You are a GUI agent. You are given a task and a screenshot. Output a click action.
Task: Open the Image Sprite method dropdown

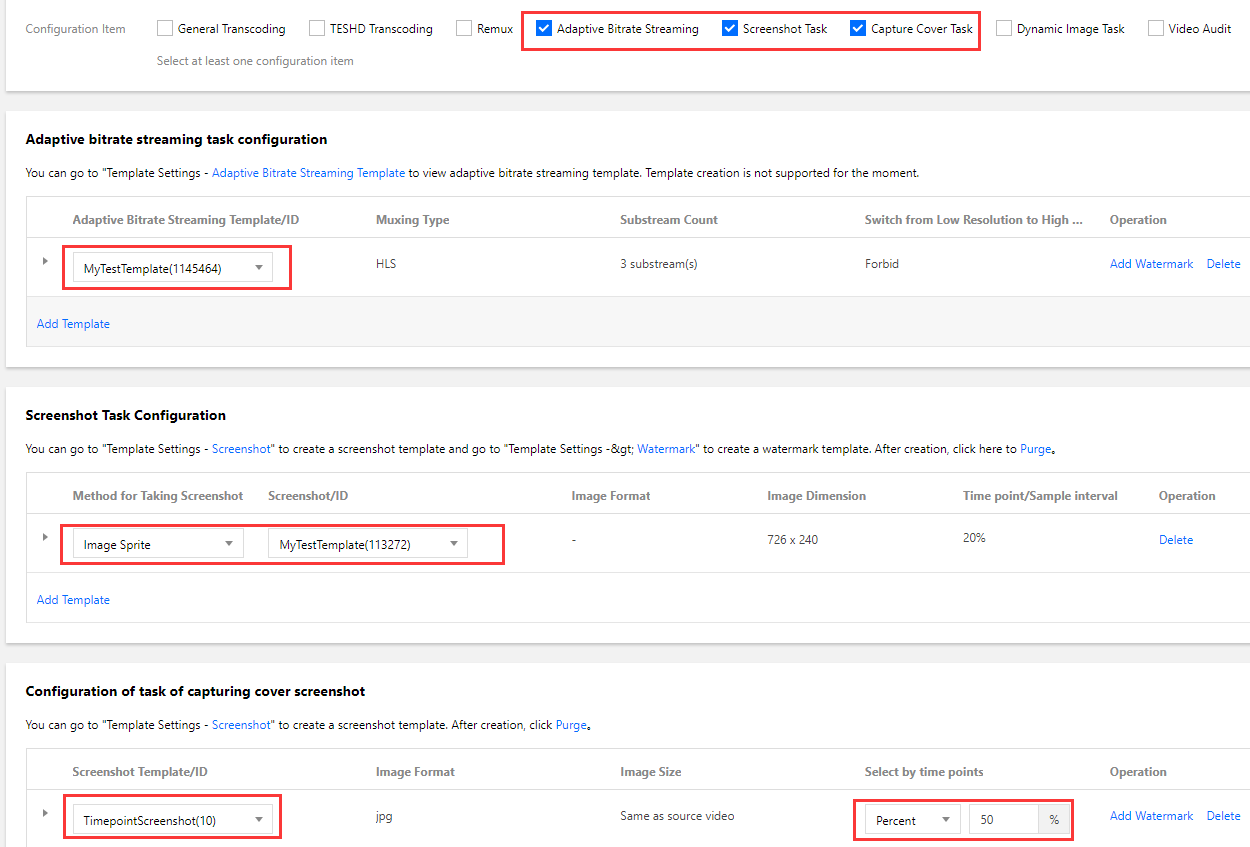coord(158,544)
